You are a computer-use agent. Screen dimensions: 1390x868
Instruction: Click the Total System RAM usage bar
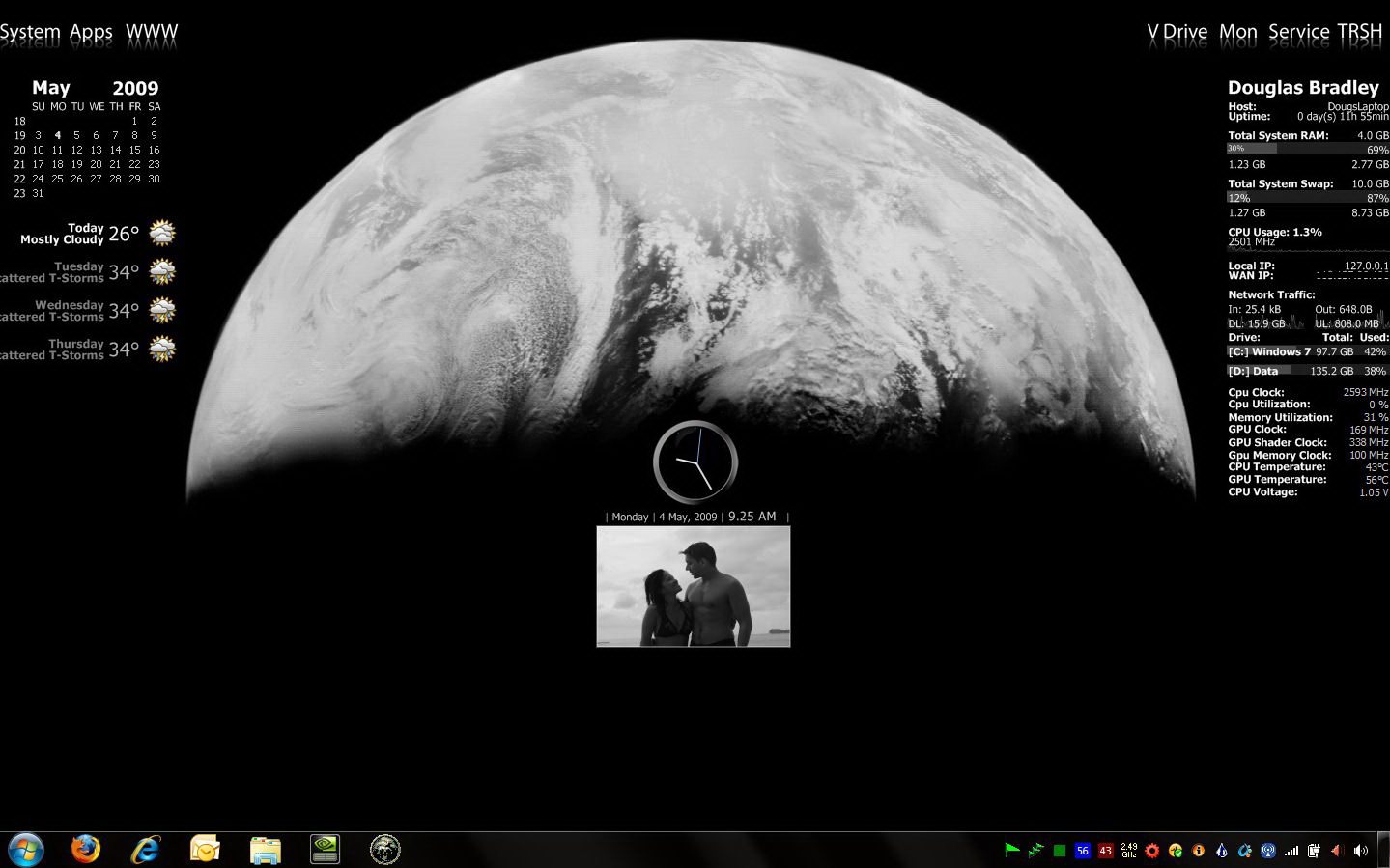(x=1308, y=149)
